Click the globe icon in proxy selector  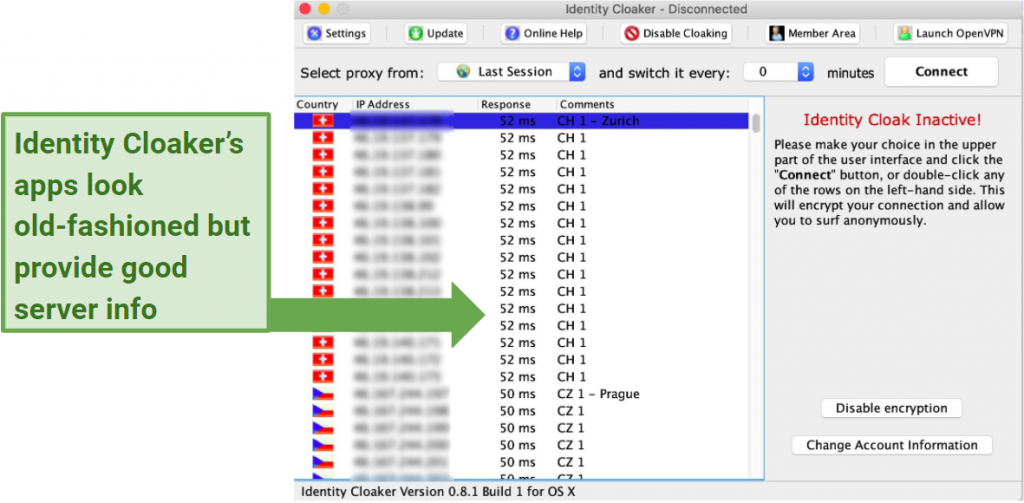pyautogui.click(x=463, y=72)
